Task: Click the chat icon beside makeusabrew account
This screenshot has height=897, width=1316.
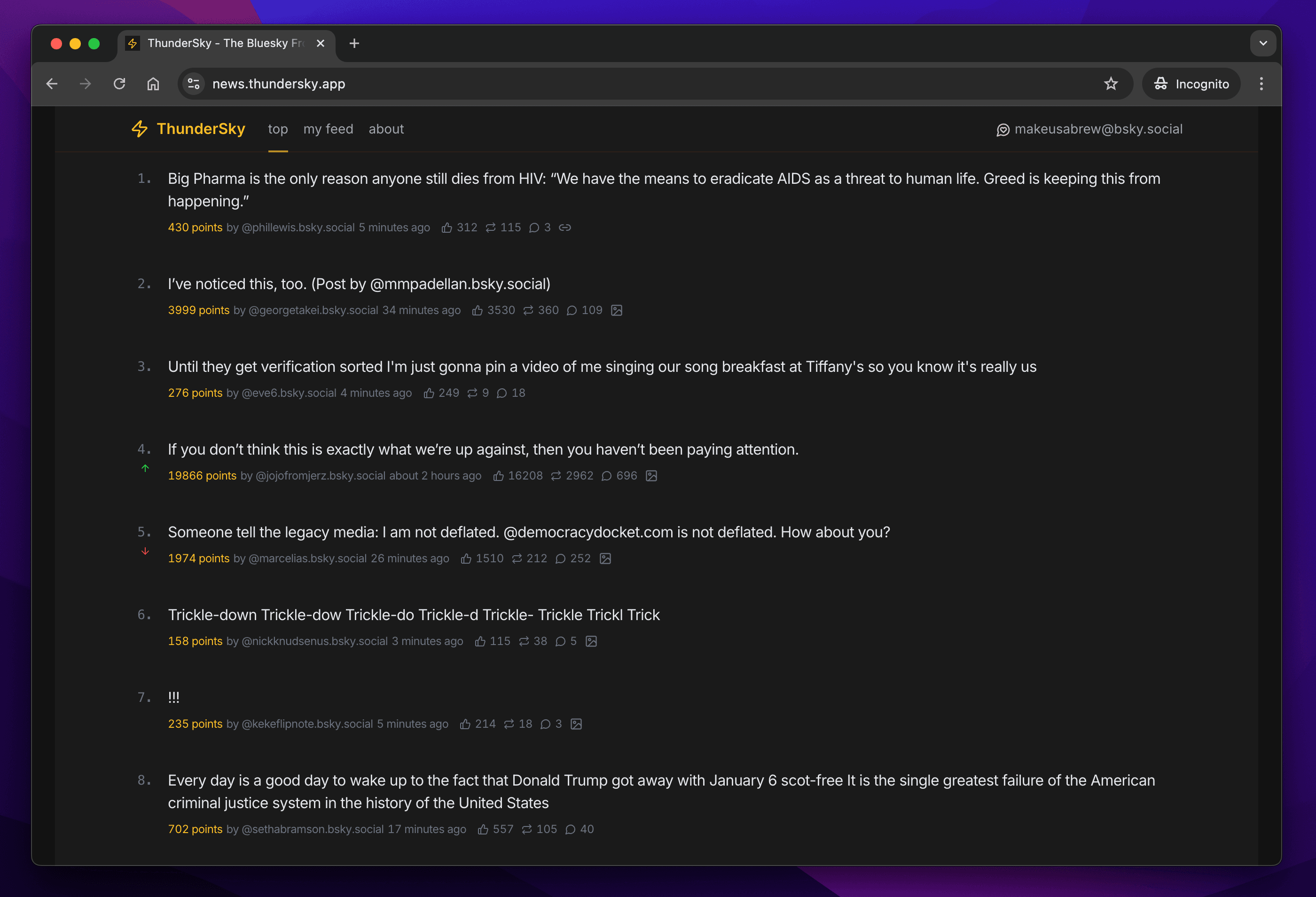Action: pyautogui.click(x=1003, y=130)
